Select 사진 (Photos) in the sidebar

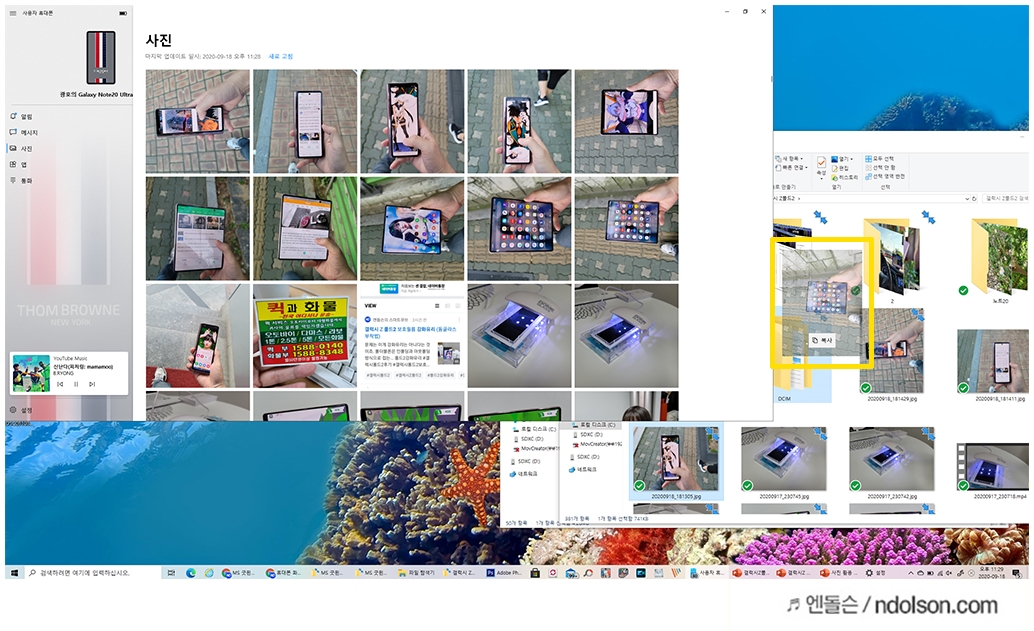click(21, 148)
